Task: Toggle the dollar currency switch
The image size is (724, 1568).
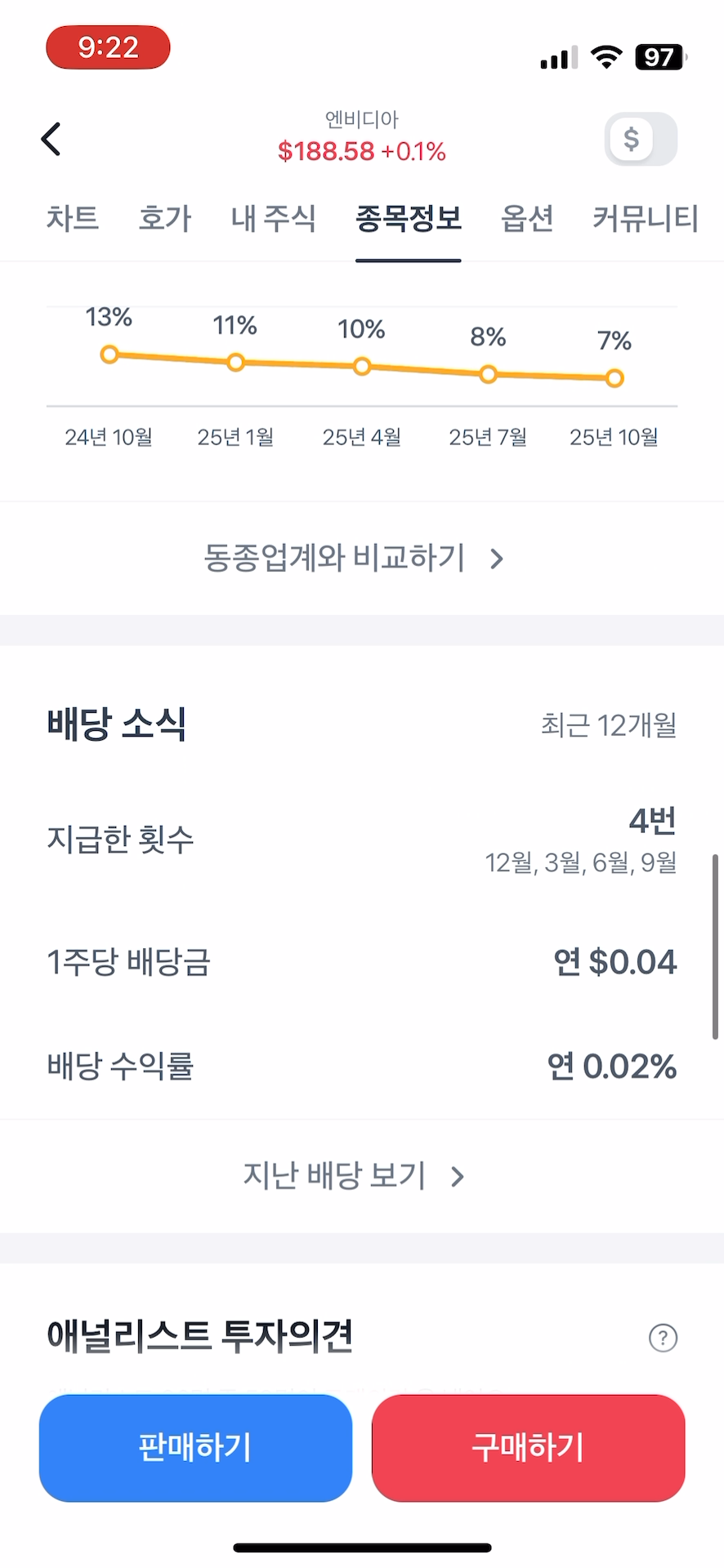Action: [641, 139]
